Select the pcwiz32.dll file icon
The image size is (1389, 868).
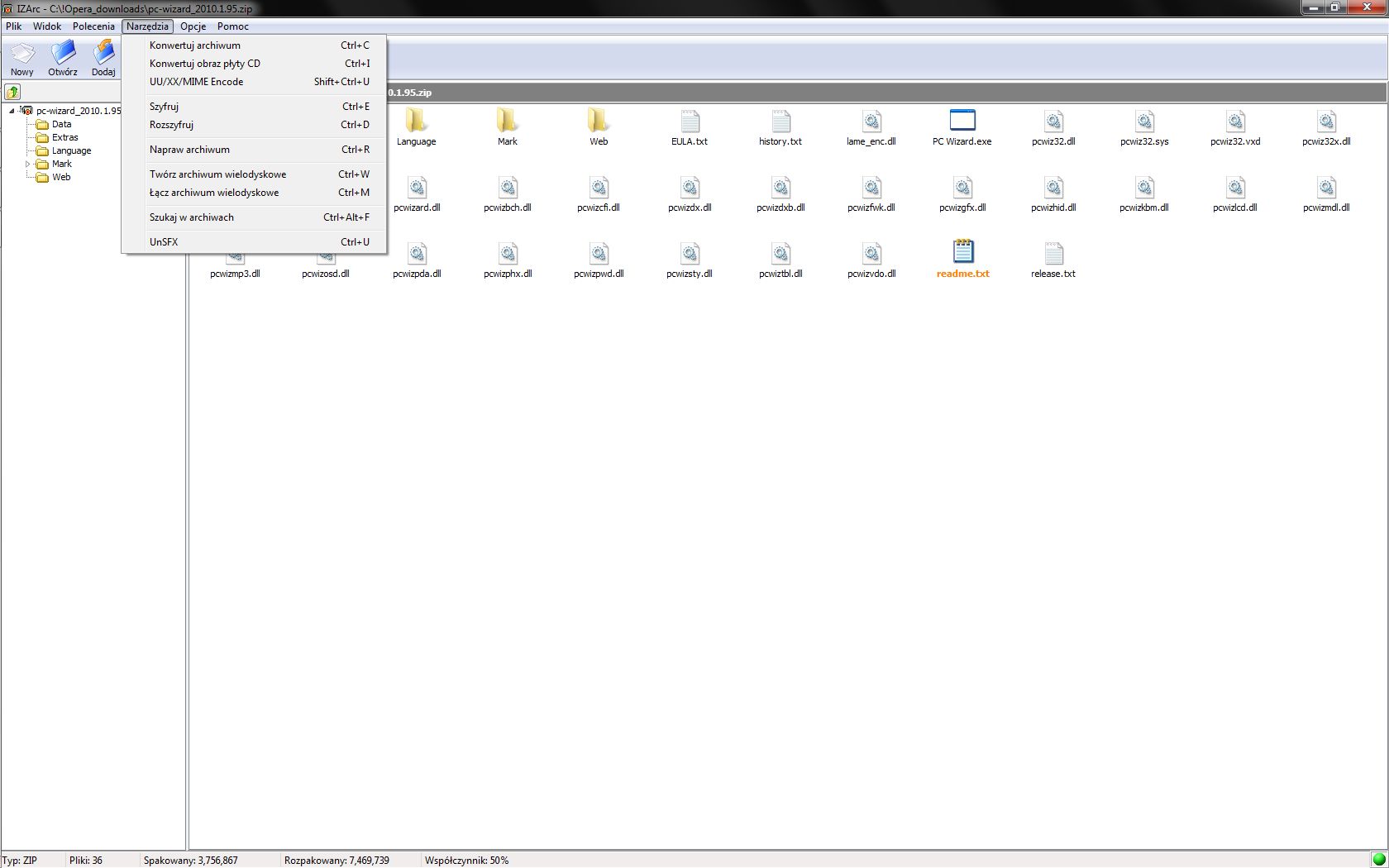[1053, 121]
